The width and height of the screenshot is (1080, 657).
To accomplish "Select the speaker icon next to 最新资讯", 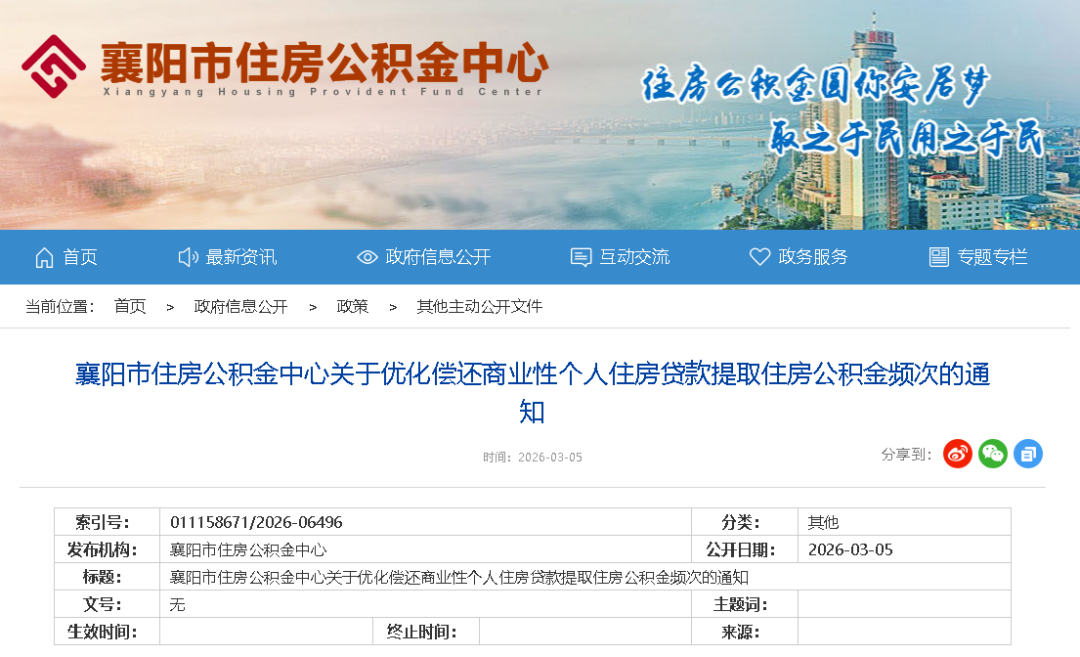I will click(186, 257).
